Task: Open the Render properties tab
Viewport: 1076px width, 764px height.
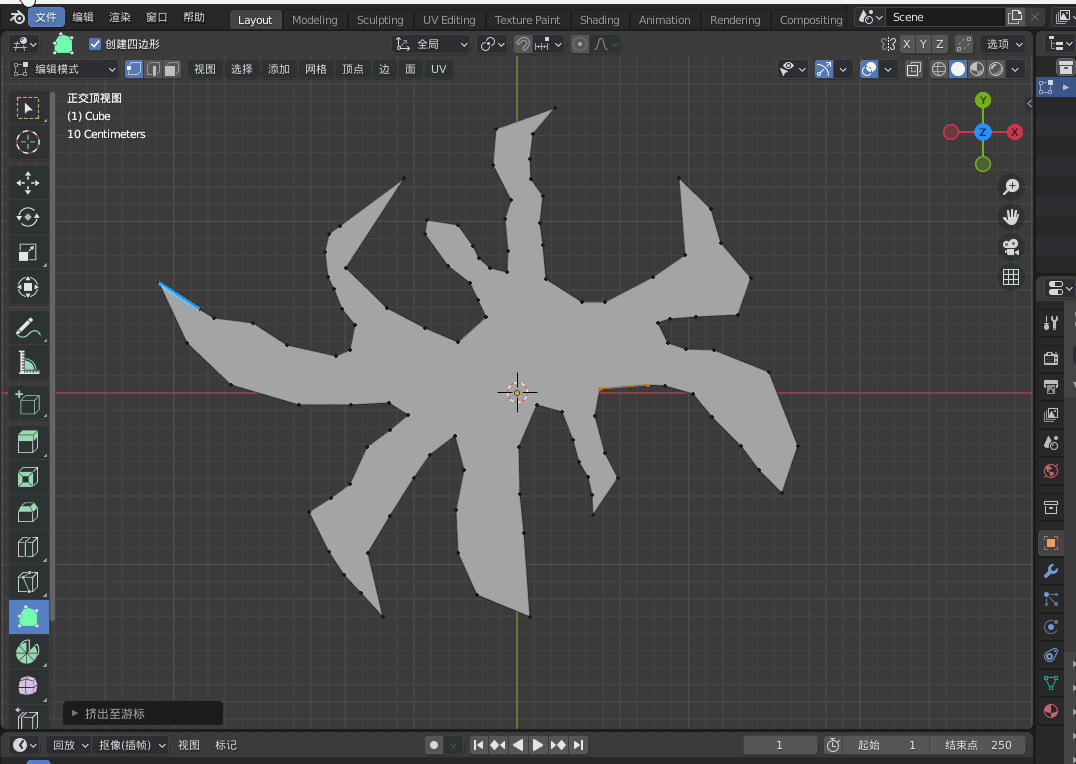Action: (1051, 358)
